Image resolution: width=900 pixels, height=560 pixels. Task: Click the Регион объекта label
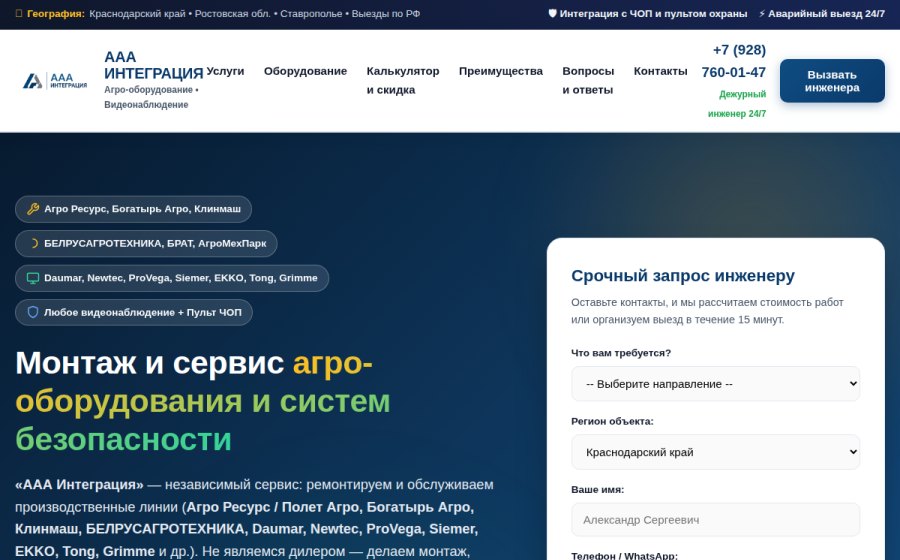(x=612, y=421)
